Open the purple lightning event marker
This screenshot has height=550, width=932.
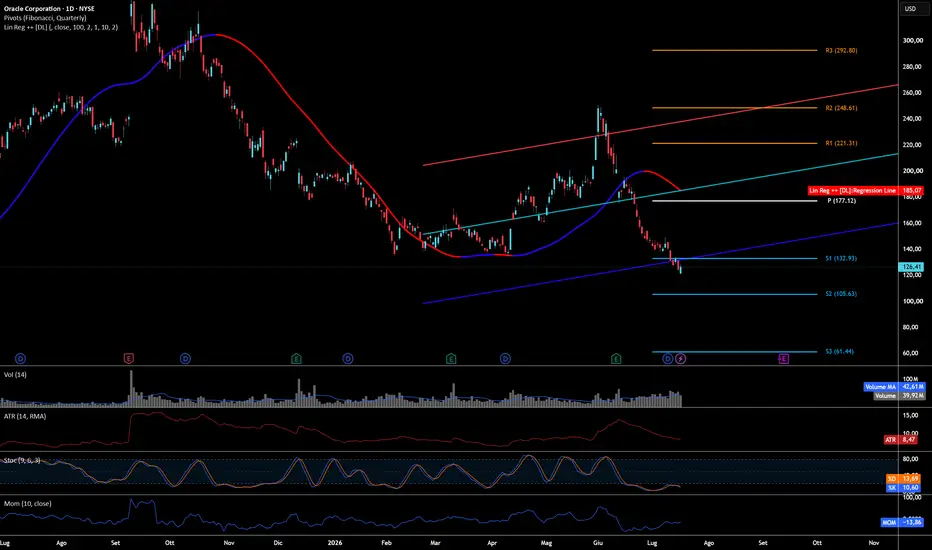pyautogui.click(x=681, y=359)
